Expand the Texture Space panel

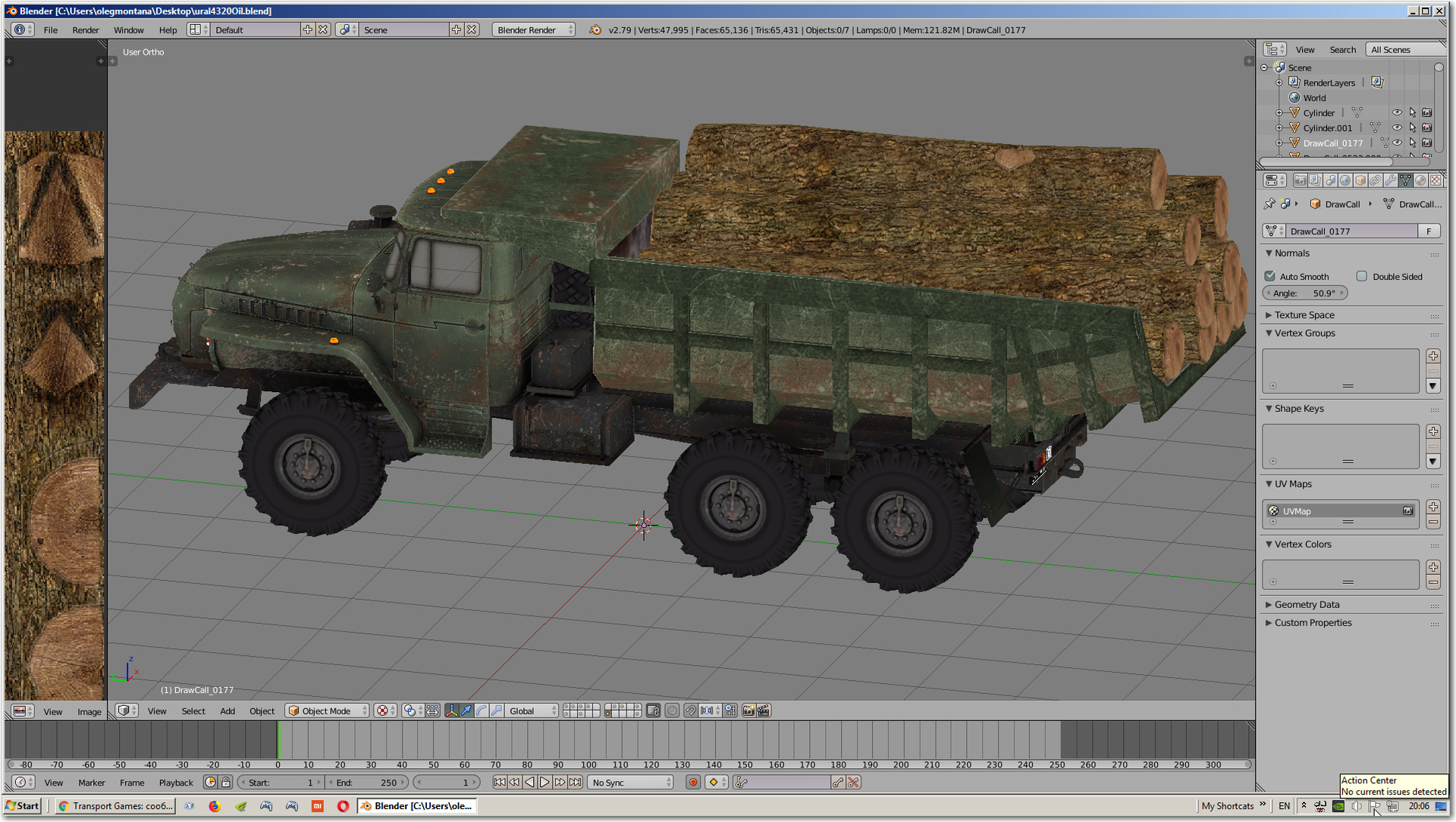point(1269,315)
